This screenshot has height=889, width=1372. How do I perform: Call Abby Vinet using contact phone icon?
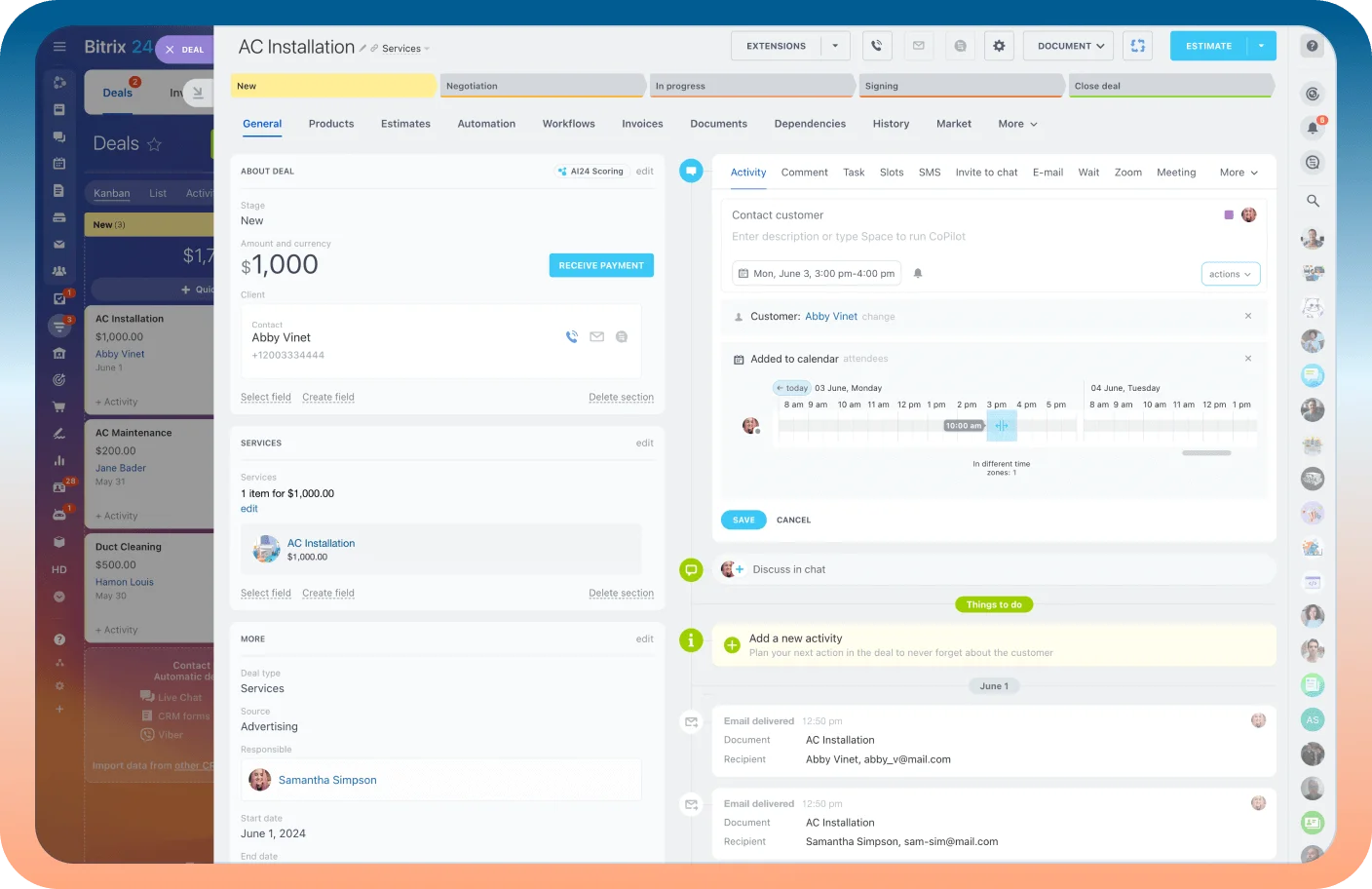[572, 337]
